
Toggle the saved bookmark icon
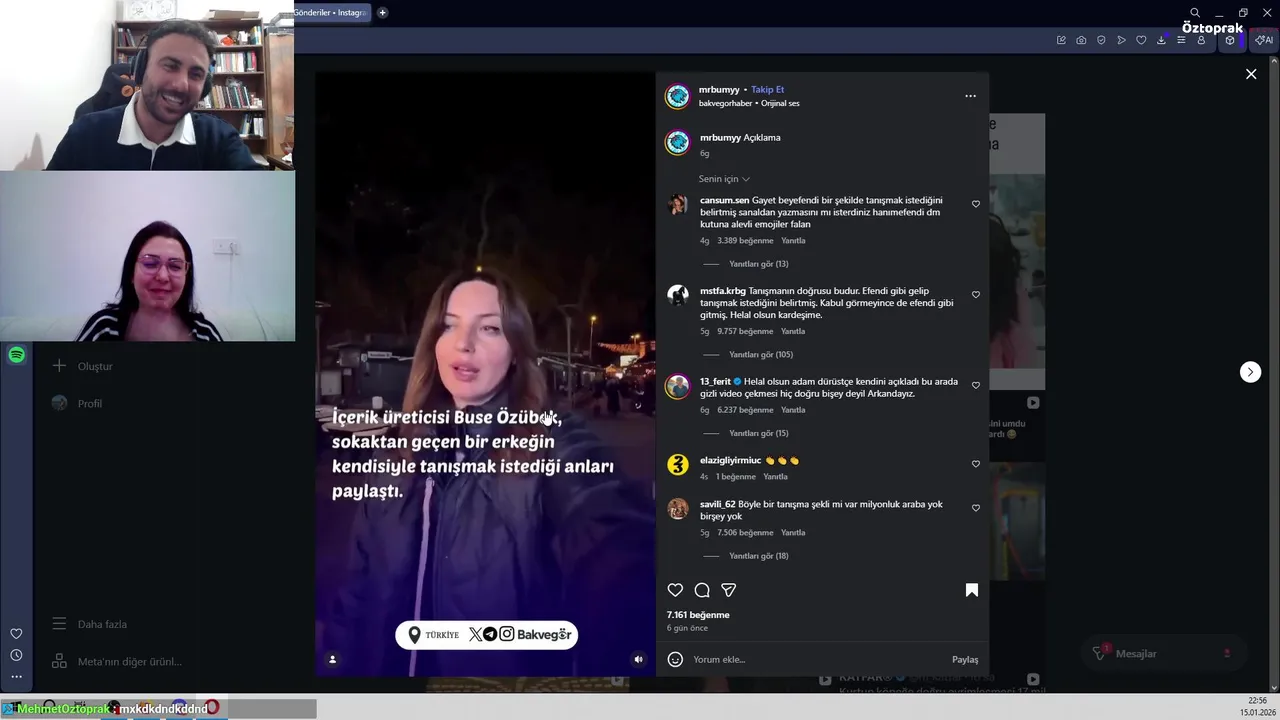(x=971, y=590)
